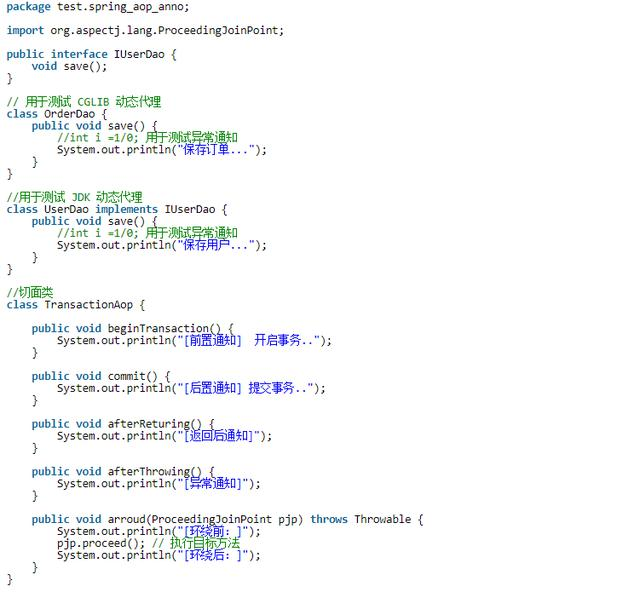
Task: Select the import ProceedingJoinPoint line
Action: tap(145, 31)
